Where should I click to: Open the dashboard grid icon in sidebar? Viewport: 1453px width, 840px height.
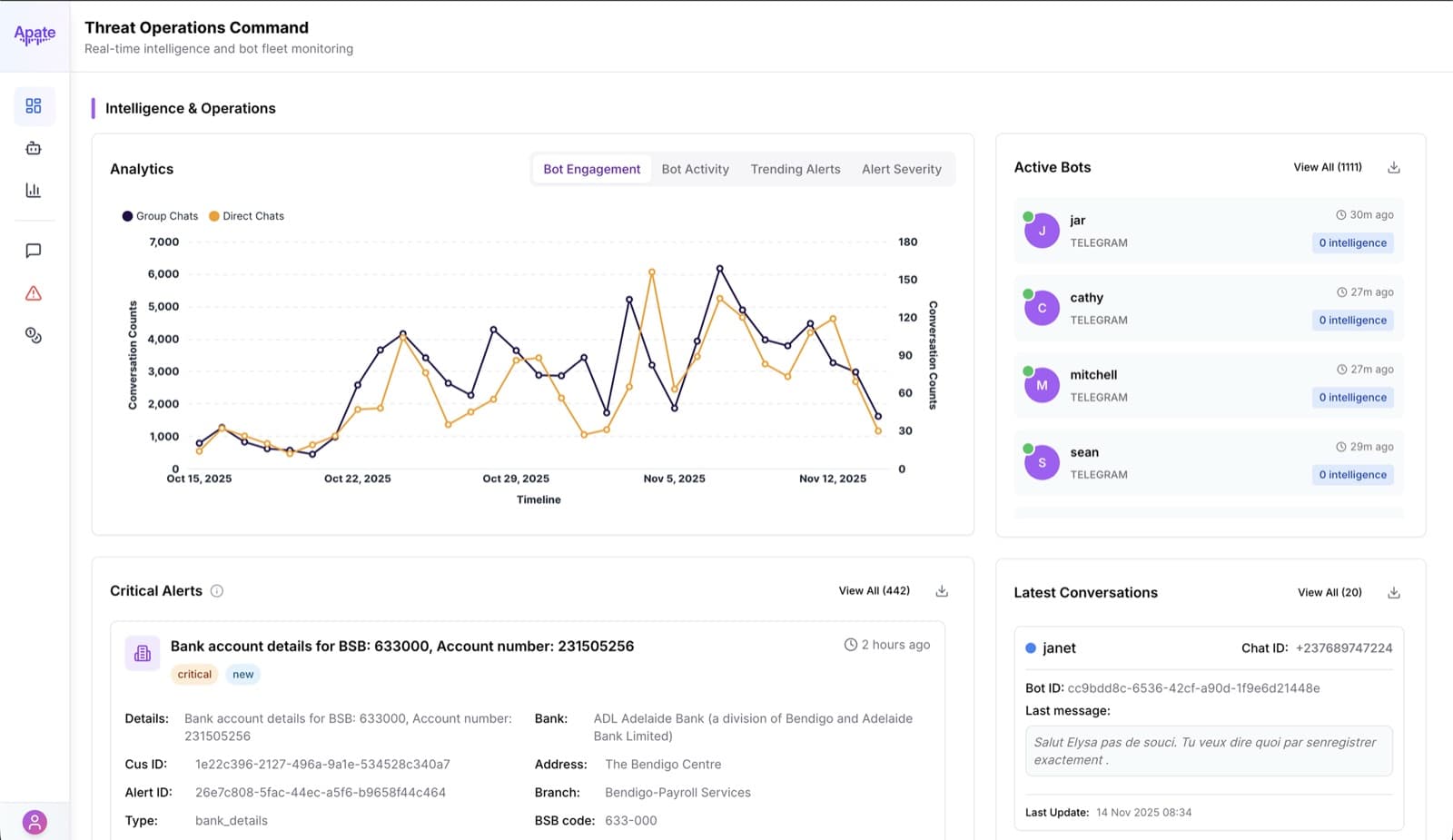click(x=34, y=106)
